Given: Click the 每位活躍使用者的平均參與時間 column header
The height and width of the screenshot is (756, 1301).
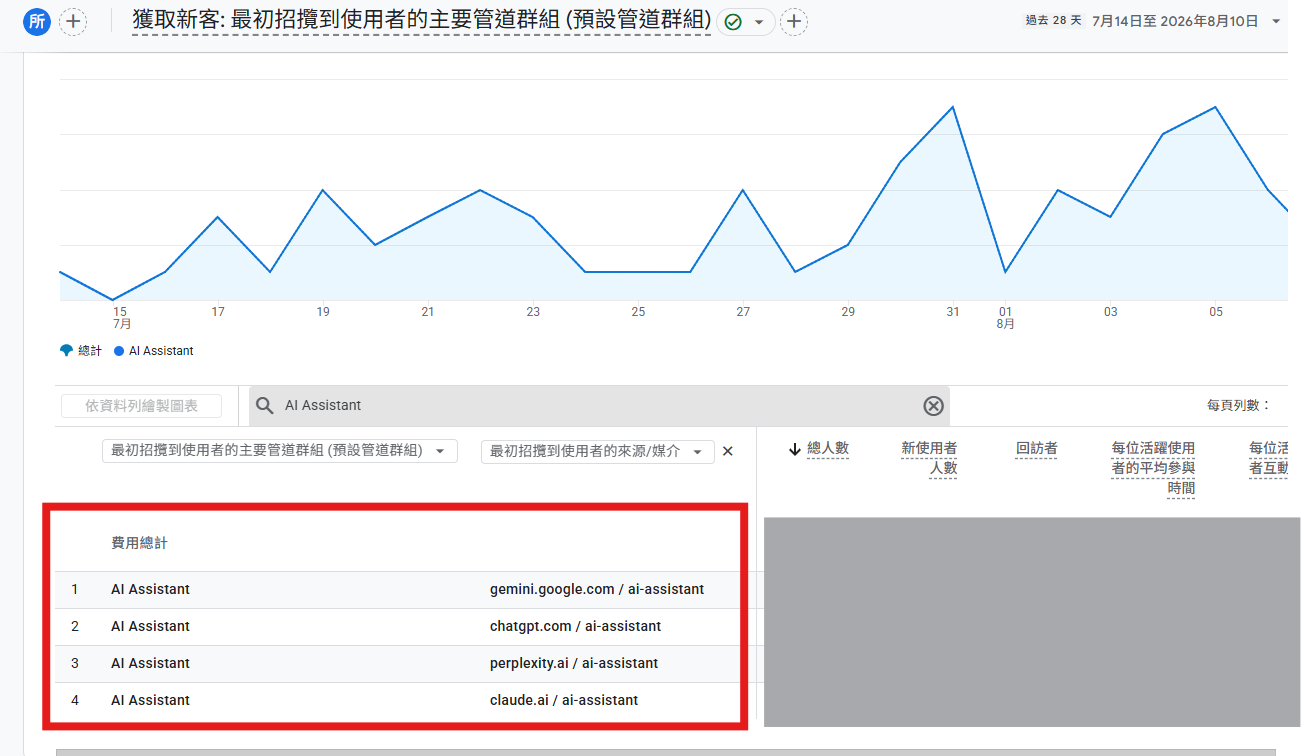Looking at the screenshot, I should pyautogui.click(x=1153, y=468).
